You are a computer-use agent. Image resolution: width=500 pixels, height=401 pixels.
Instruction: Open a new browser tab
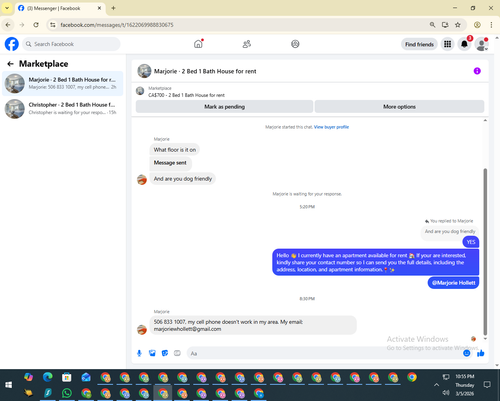tap(113, 8)
